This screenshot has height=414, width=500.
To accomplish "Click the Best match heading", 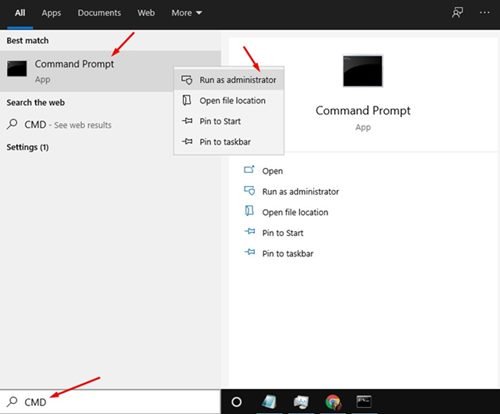I will coord(28,41).
